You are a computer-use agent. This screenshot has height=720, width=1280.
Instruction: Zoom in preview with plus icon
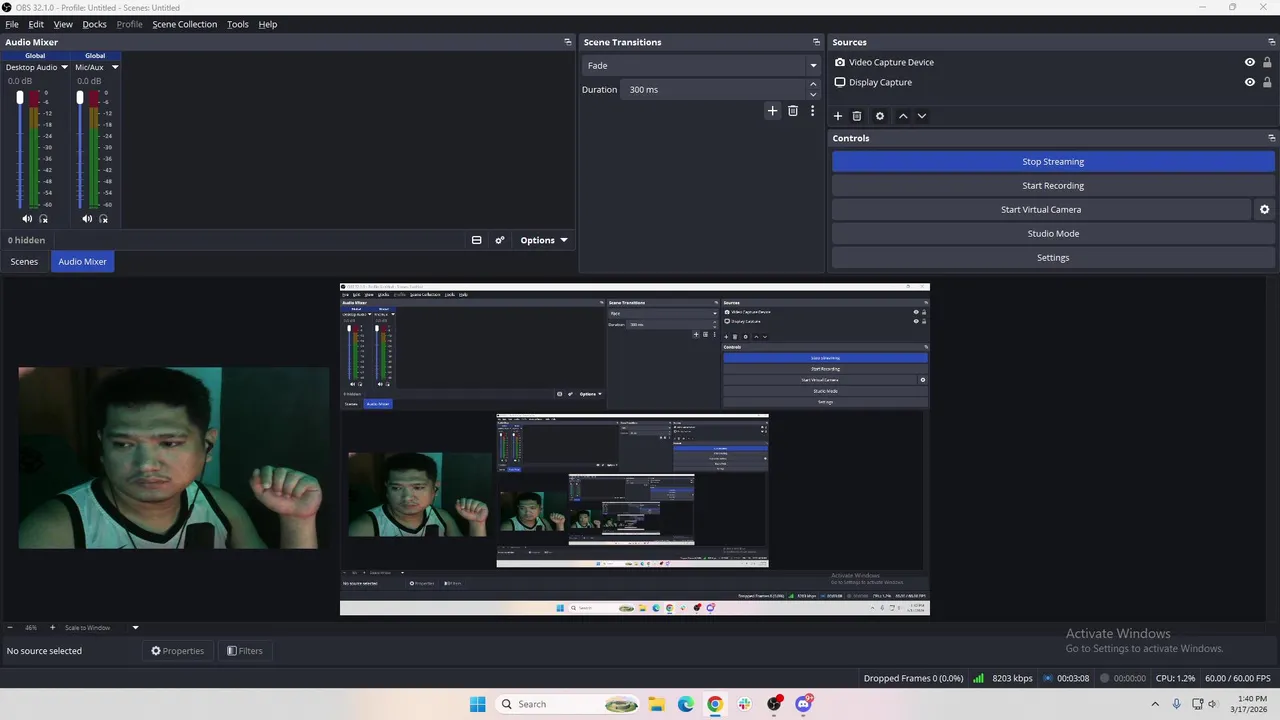coord(52,628)
